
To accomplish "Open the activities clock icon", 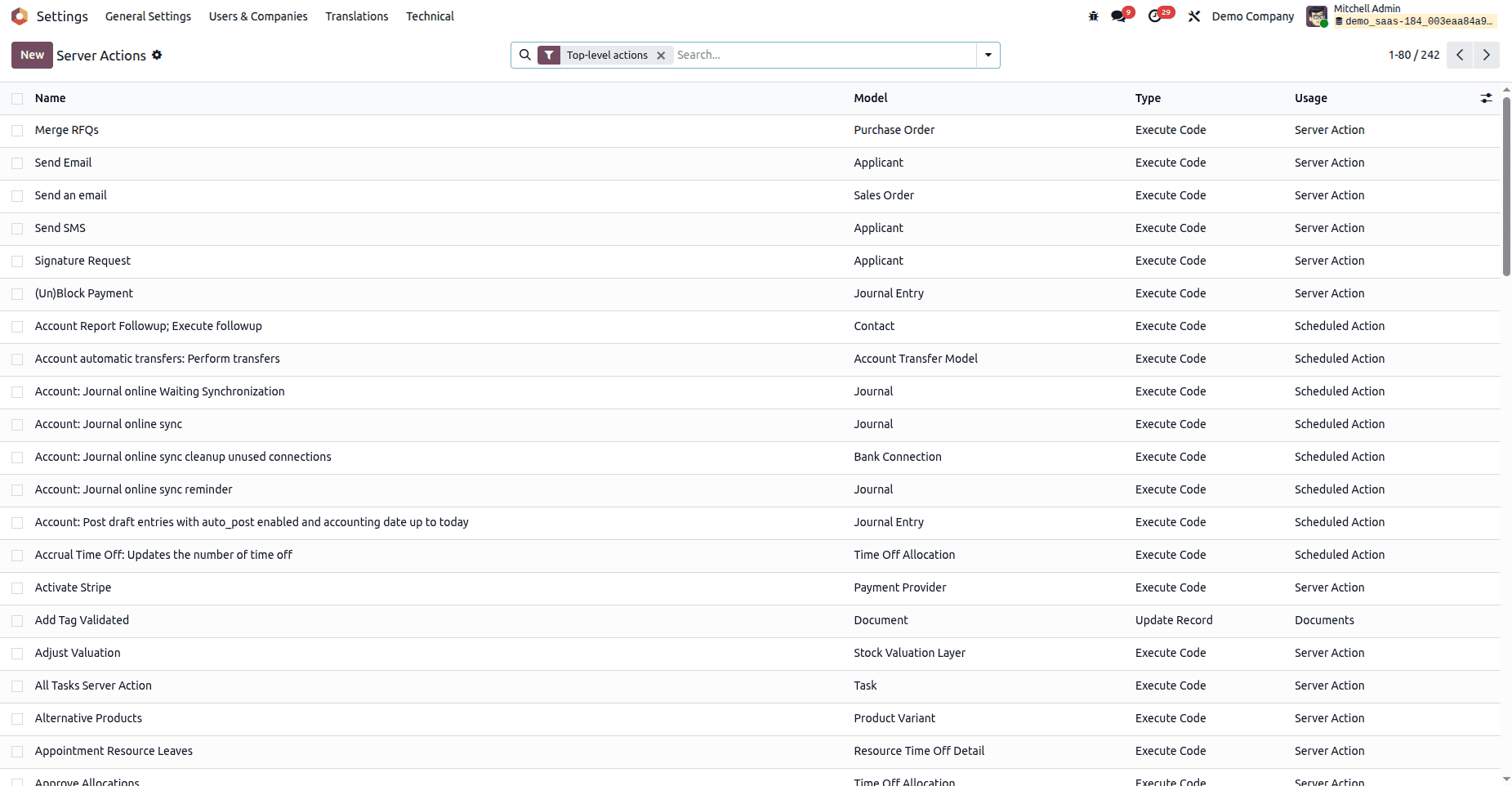I will tap(1155, 16).
